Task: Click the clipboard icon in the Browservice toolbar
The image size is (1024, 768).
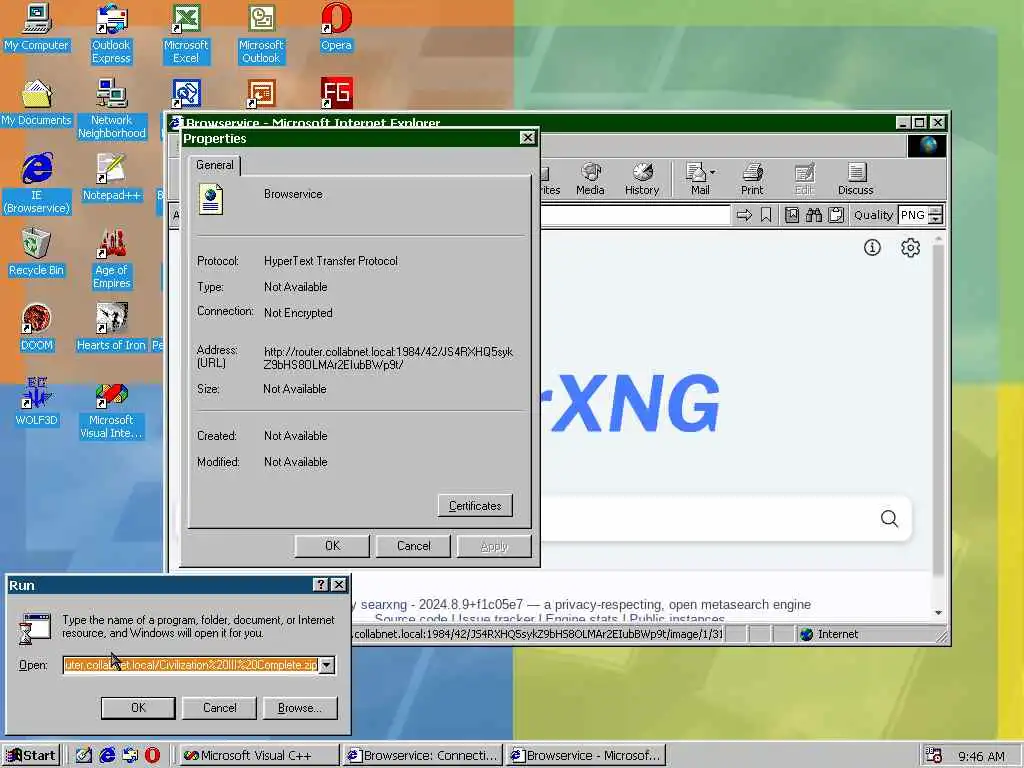Action: (836, 215)
